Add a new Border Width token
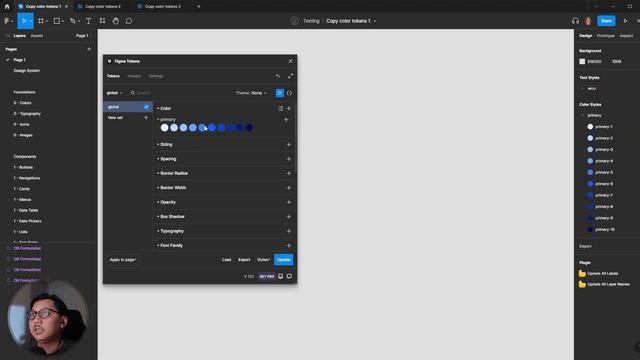 tap(289, 188)
